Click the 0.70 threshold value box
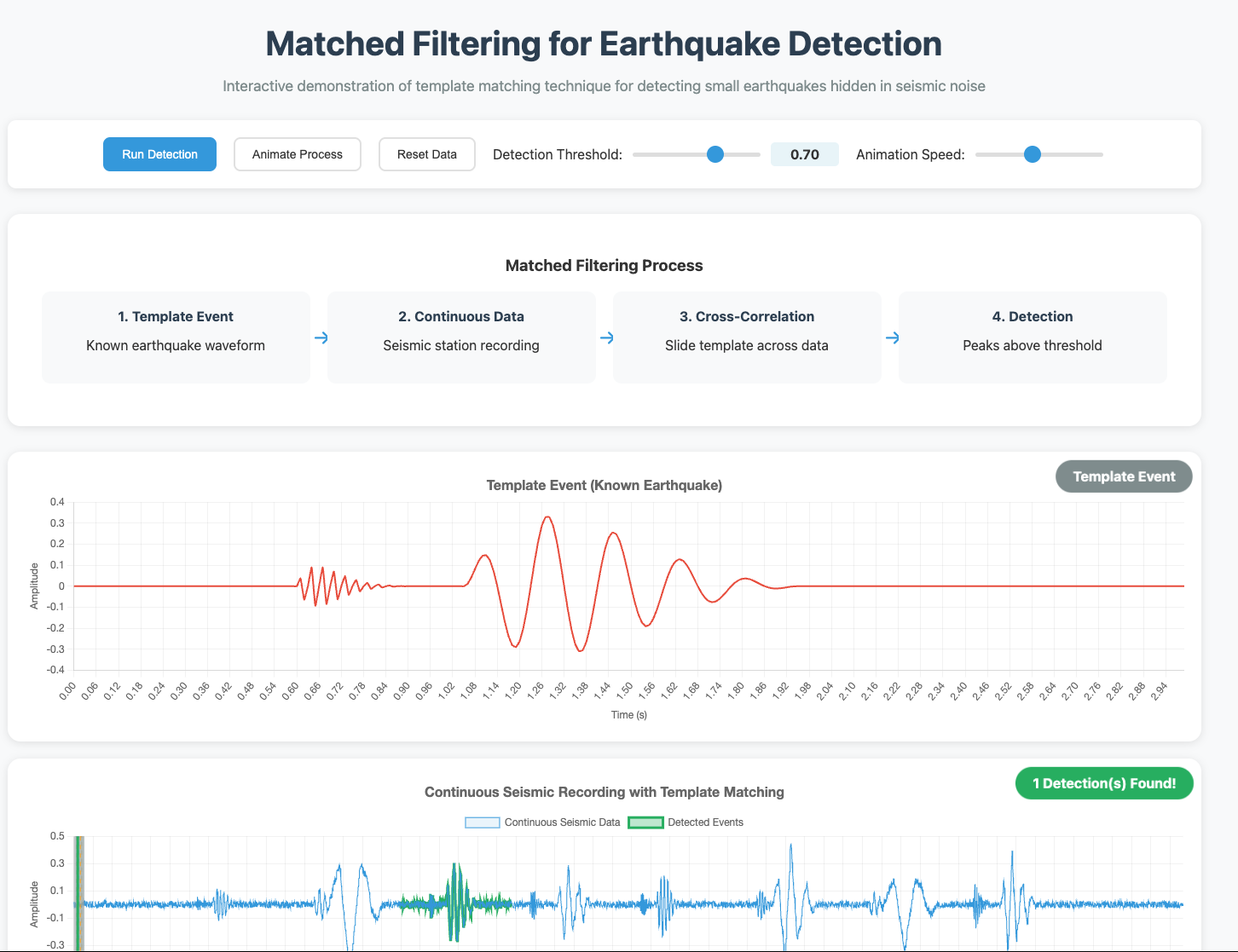 (x=804, y=154)
